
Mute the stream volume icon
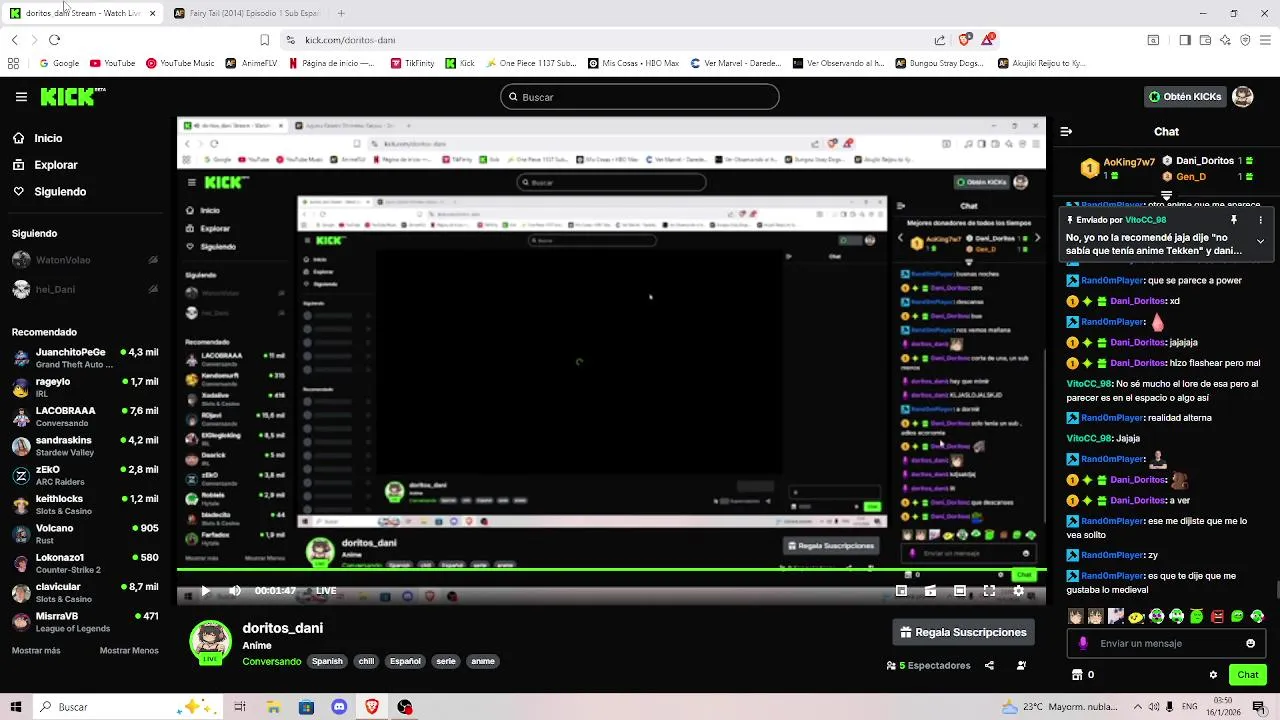[x=235, y=591]
